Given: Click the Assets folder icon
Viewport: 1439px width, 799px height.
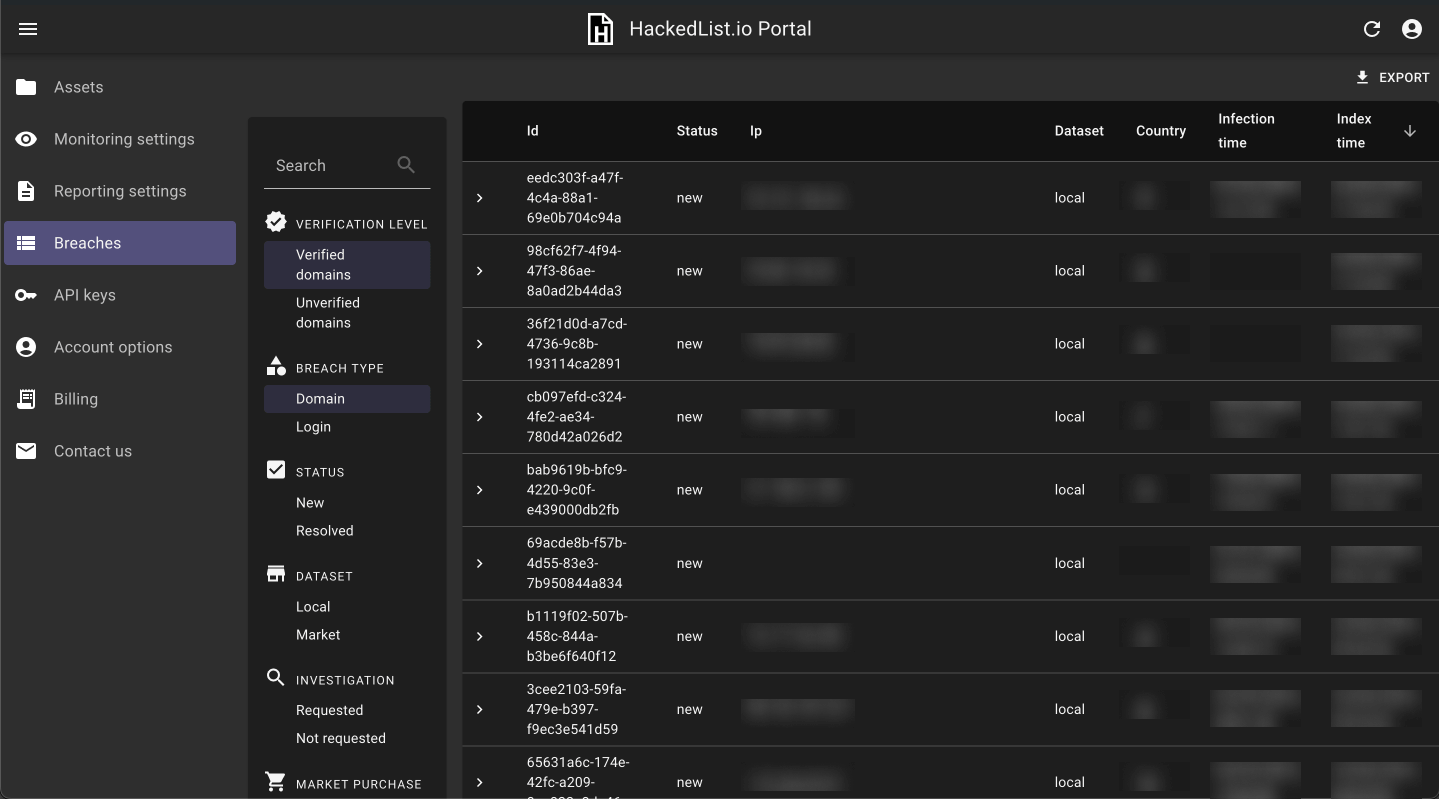Looking at the screenshot, I should (x=26, y=87).
